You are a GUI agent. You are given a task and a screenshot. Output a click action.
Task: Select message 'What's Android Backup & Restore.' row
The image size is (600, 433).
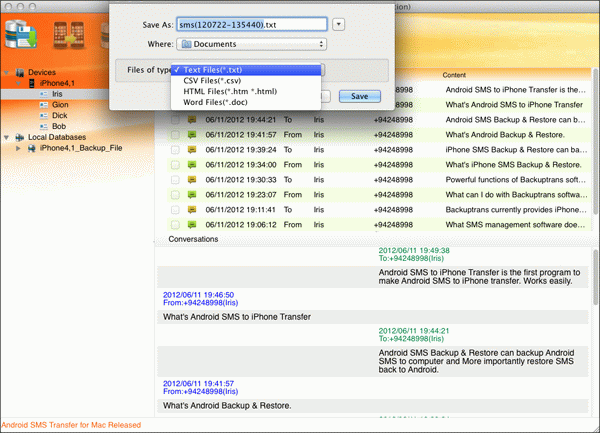379,135
